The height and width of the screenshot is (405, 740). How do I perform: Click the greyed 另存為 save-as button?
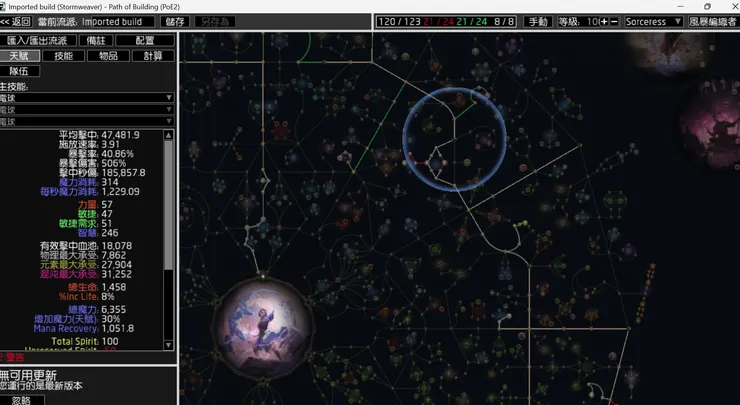click(215, 22)
